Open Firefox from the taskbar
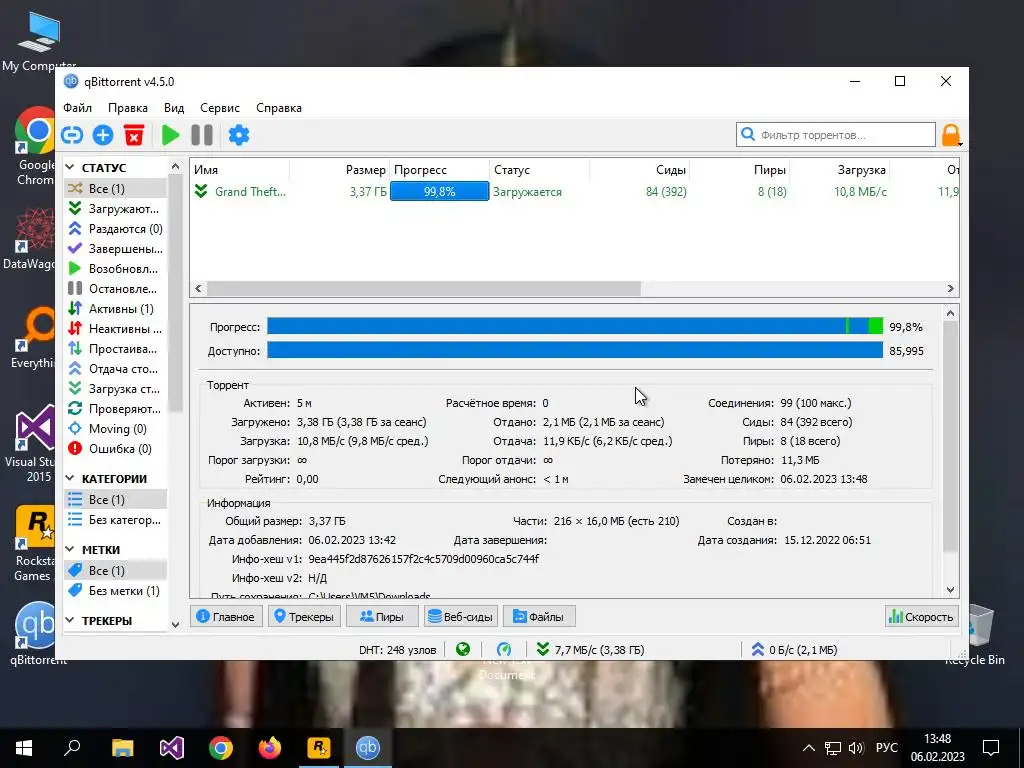Viewport: 1024px width, 768px height. pos(270,748)
